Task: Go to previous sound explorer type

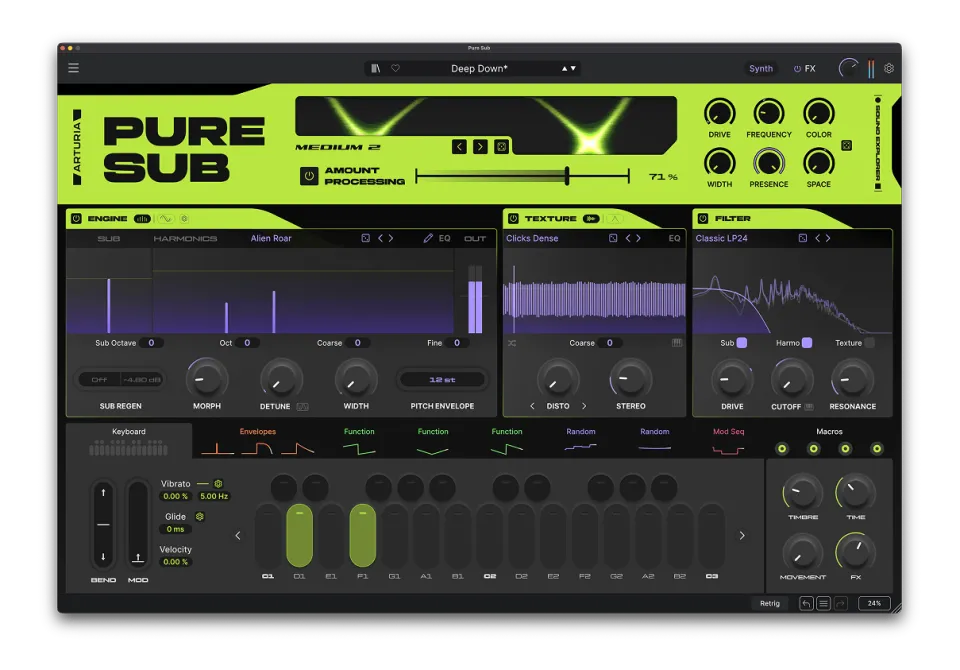Action: 459,146
